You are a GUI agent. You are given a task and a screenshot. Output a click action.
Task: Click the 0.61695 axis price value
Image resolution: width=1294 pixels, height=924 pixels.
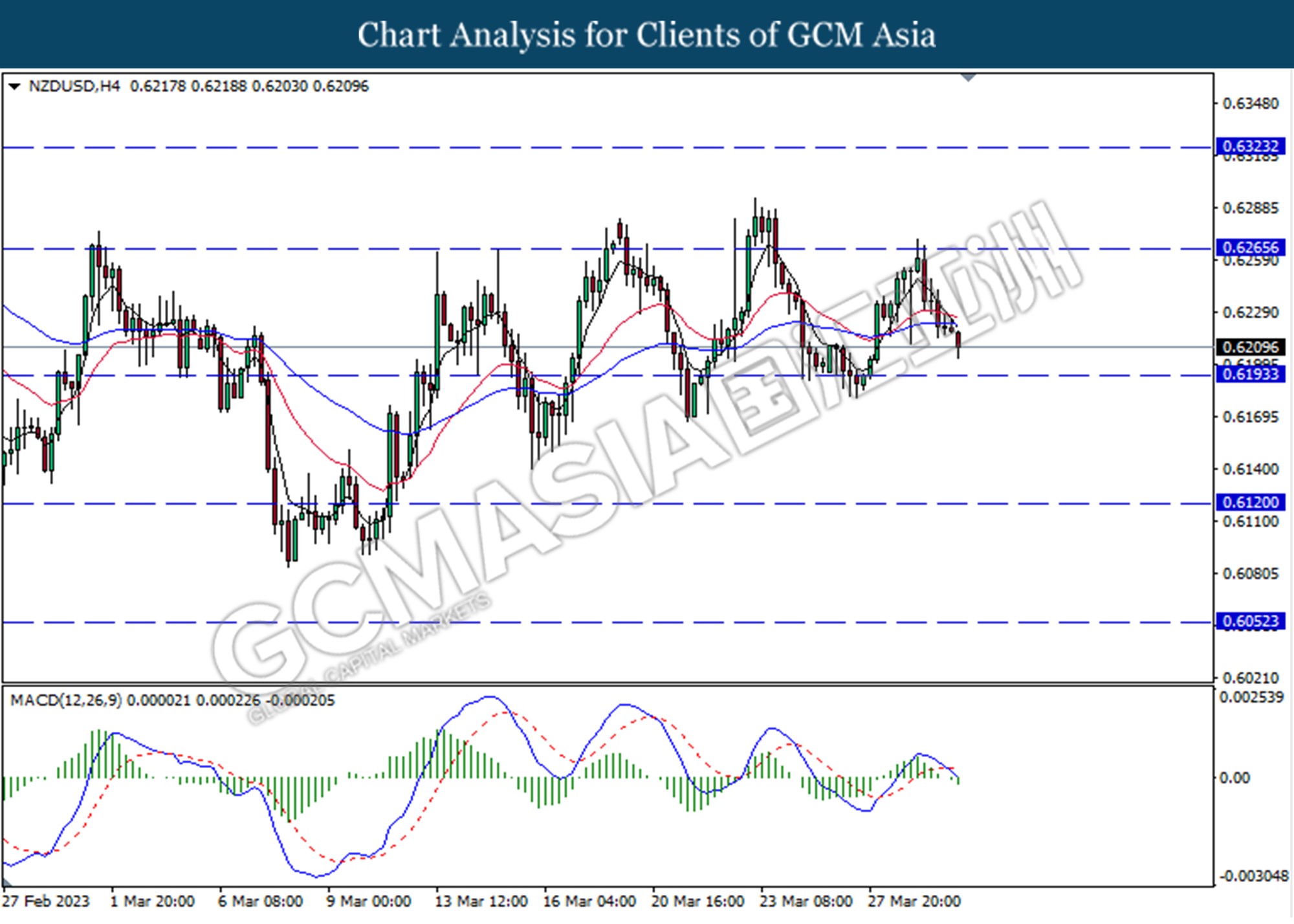point(1250,417)
